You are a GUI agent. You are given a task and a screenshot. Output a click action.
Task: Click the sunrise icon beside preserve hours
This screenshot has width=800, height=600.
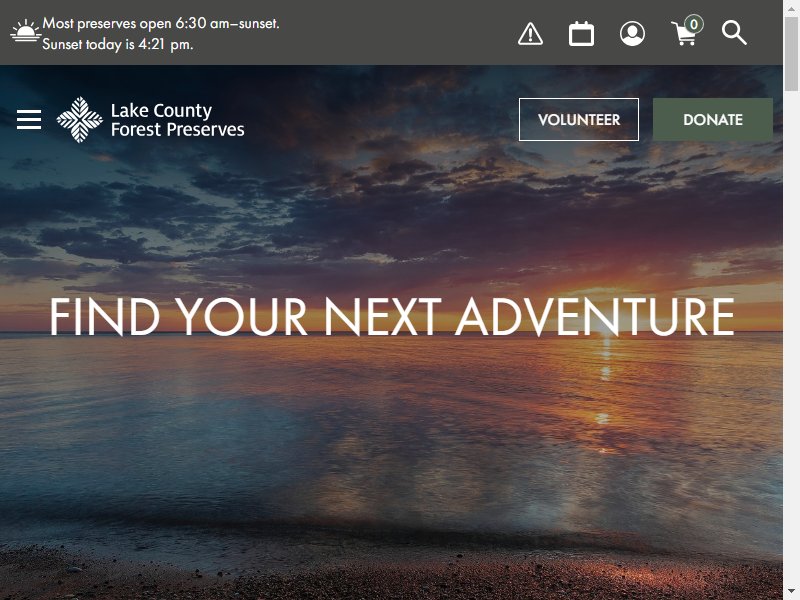(25, 31)
